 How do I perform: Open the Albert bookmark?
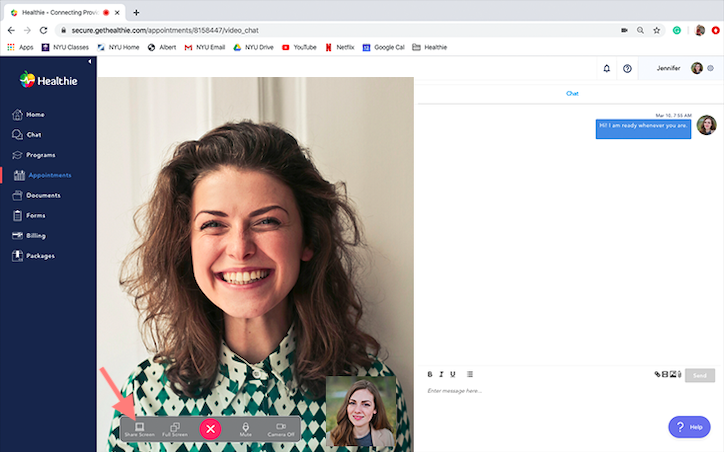(x=162, y=47)
